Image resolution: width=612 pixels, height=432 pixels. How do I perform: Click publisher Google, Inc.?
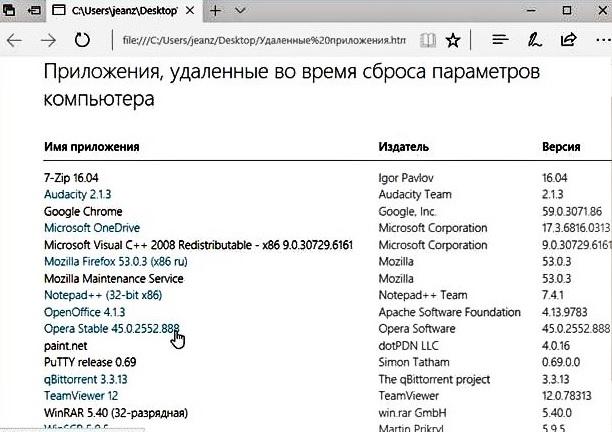pyautogui.click(x=407, y=212)
